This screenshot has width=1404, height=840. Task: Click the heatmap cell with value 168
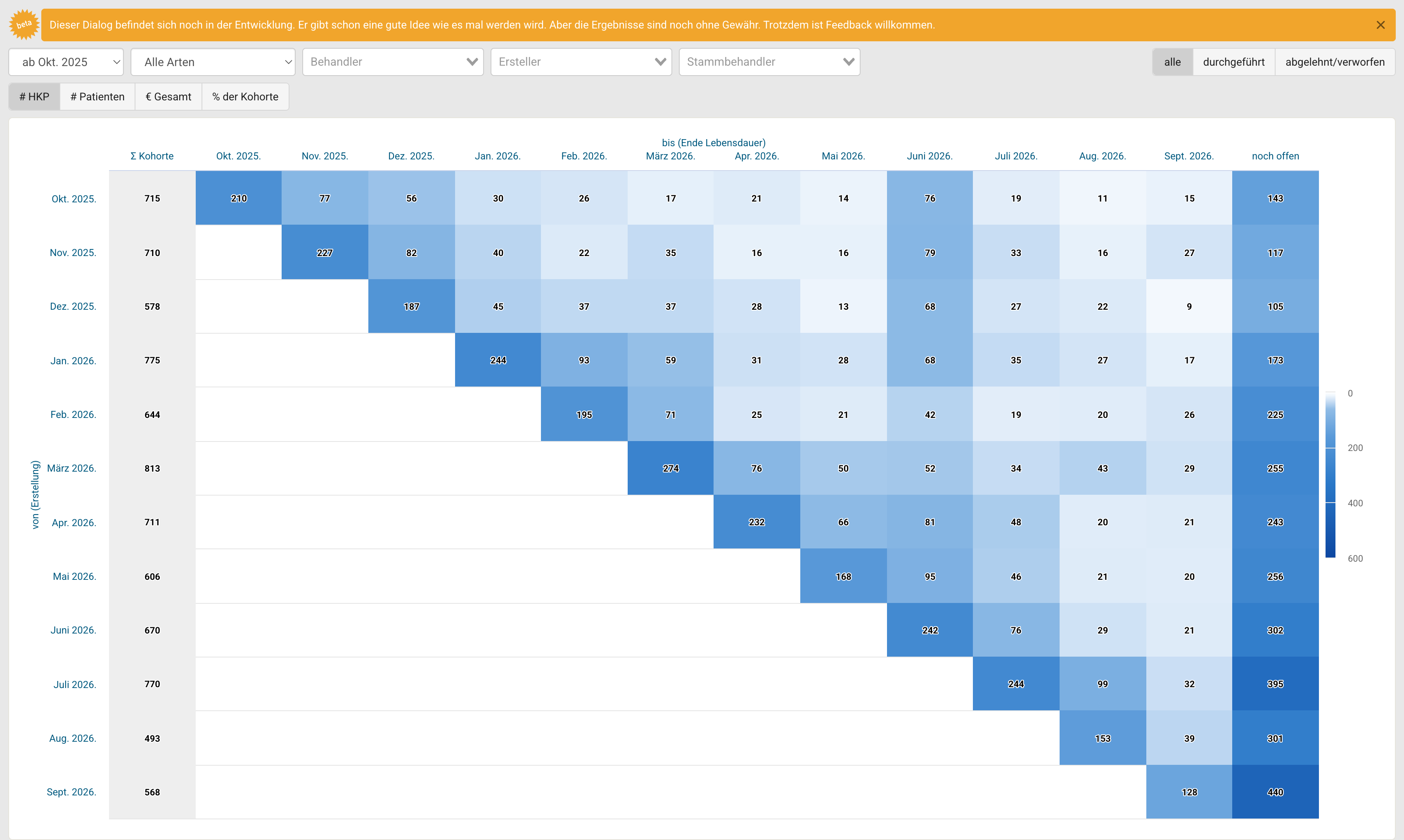point(843,576)
